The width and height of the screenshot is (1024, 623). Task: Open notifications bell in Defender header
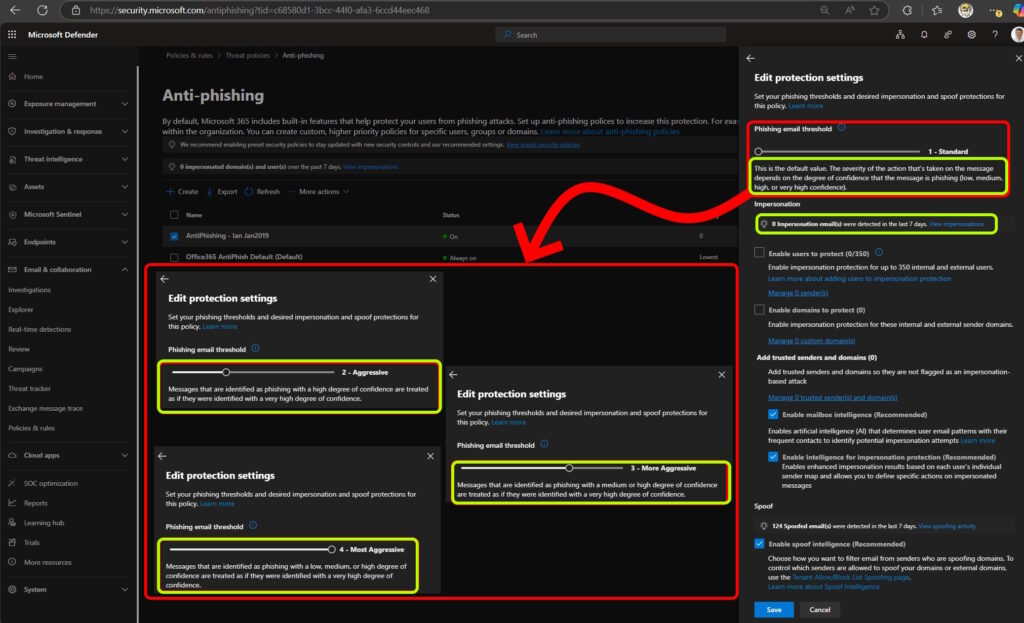923,34
